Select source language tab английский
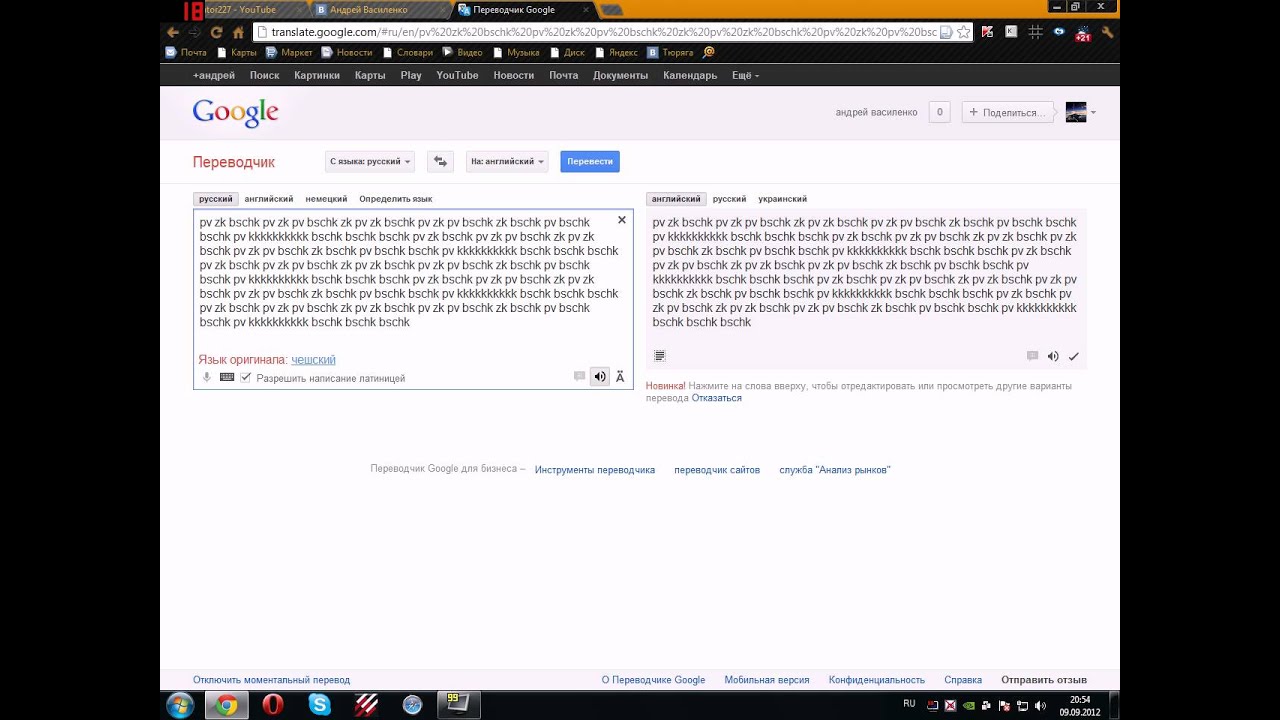This screenshot has width=1280, height=720. [x=269, y=199]
